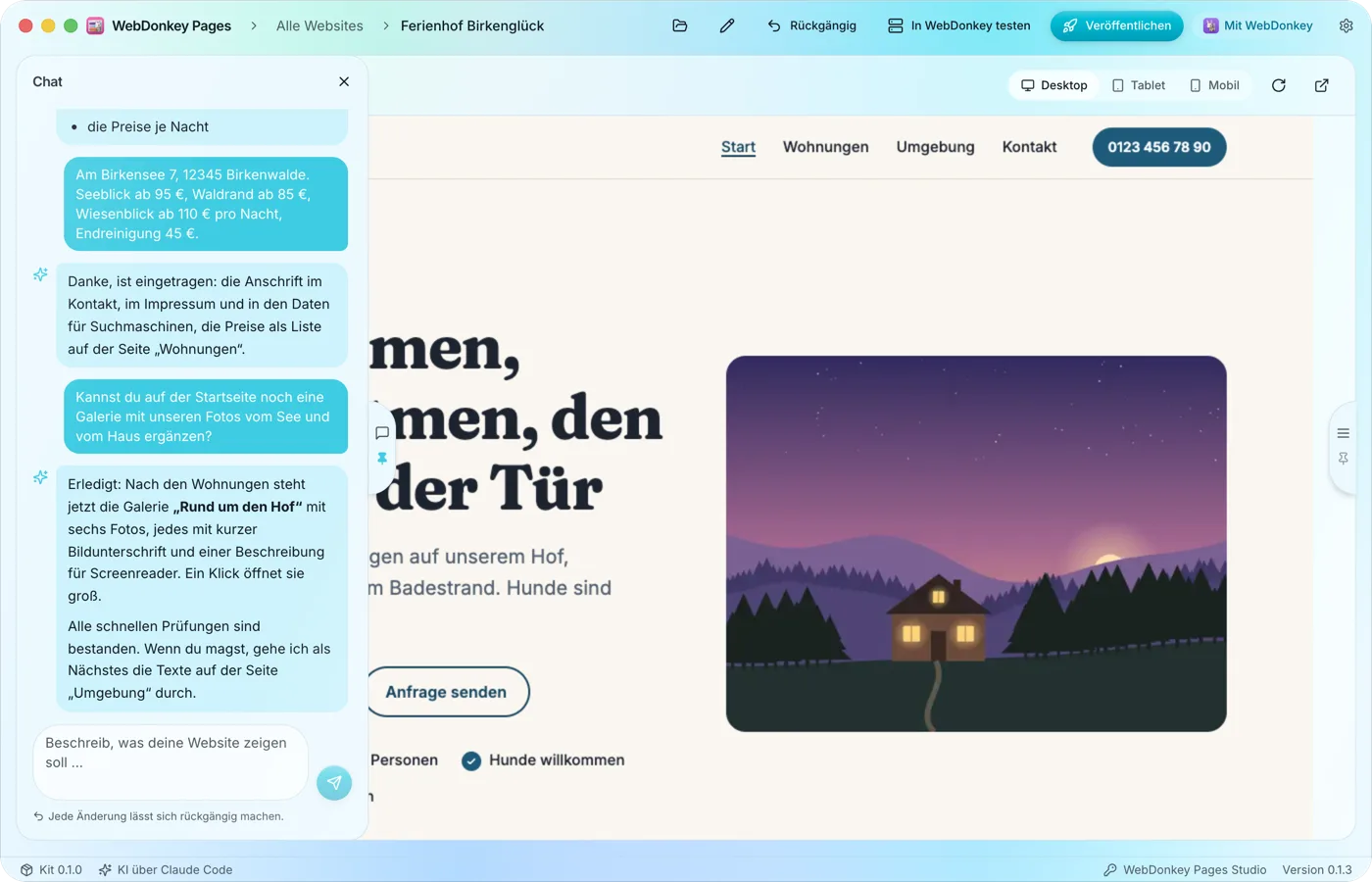This screenshot has height=882, width=1372.
Task: Switch preview to Mobil view
Action: (x=1214, y=85)
